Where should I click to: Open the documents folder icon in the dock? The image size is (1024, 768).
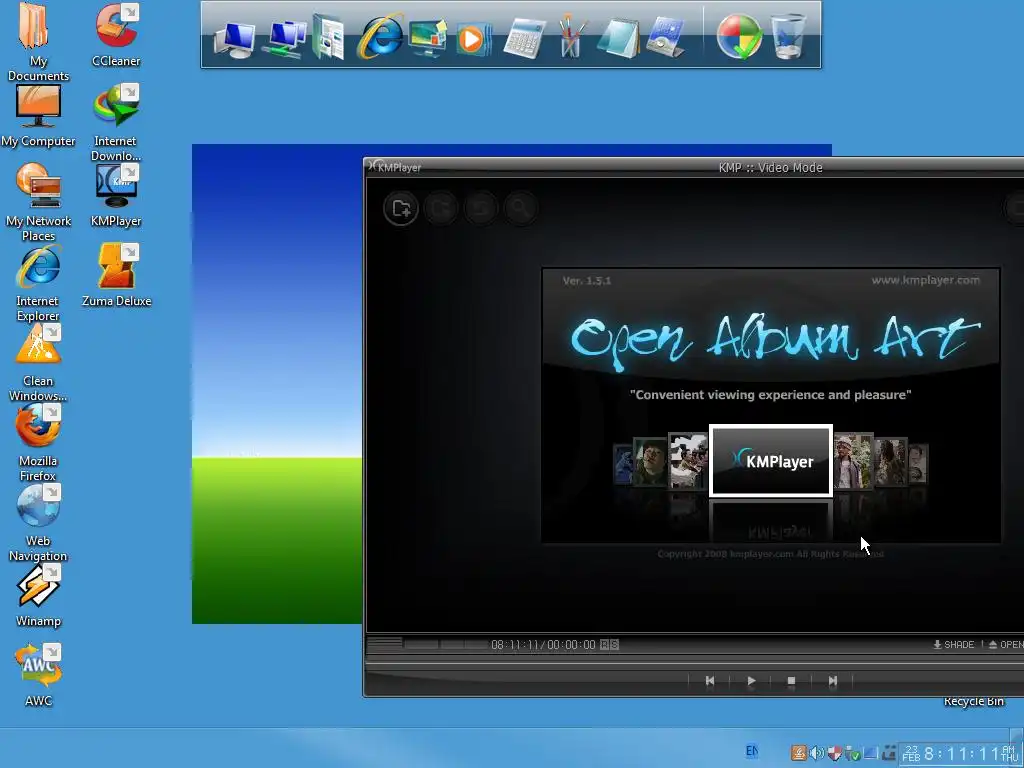(328, 37)
